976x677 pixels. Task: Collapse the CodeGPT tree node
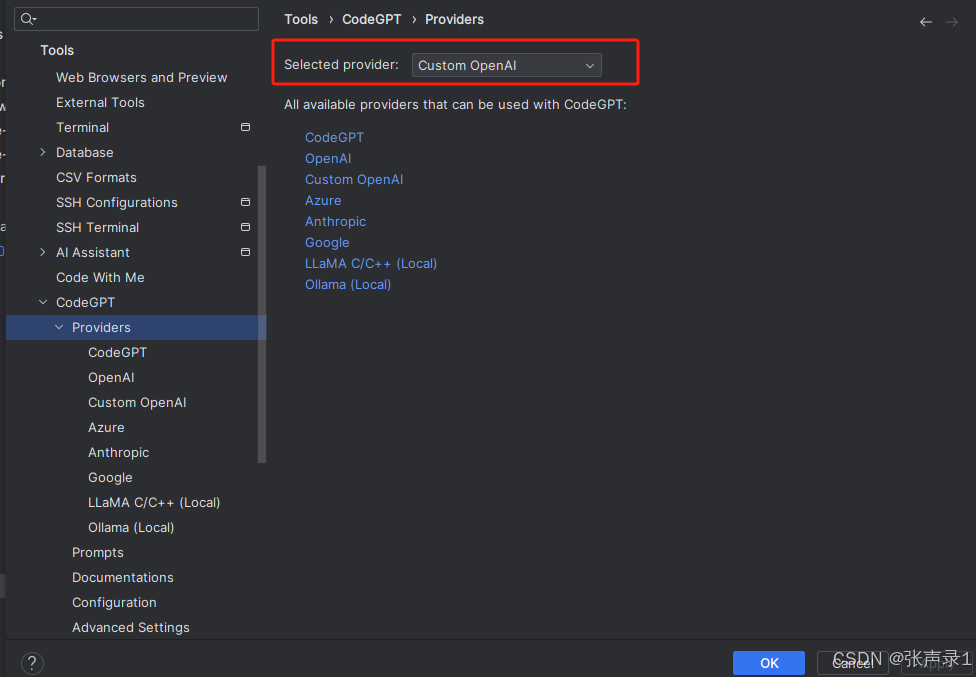pyautogui.click(x=42, y=302)
